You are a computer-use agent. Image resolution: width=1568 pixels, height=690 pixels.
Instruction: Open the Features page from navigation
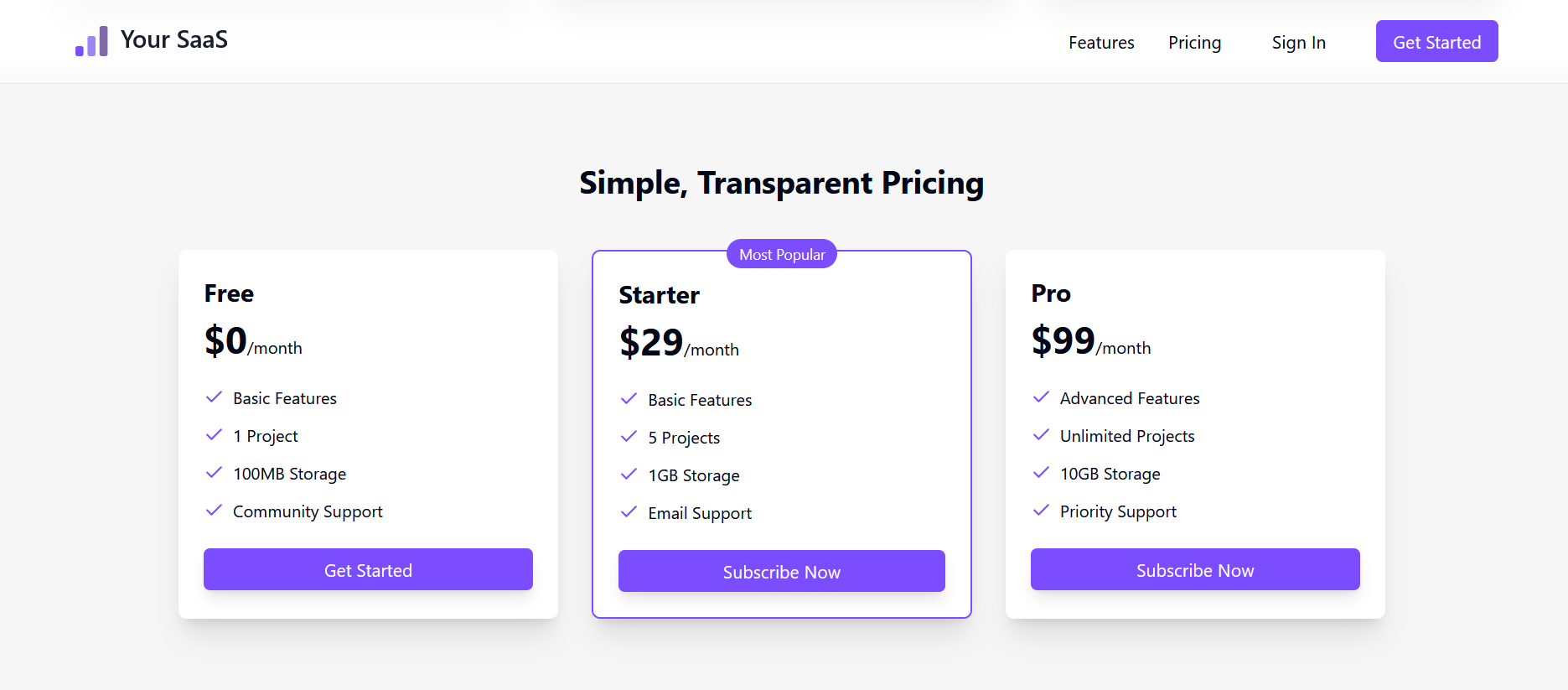point(1101,42)
